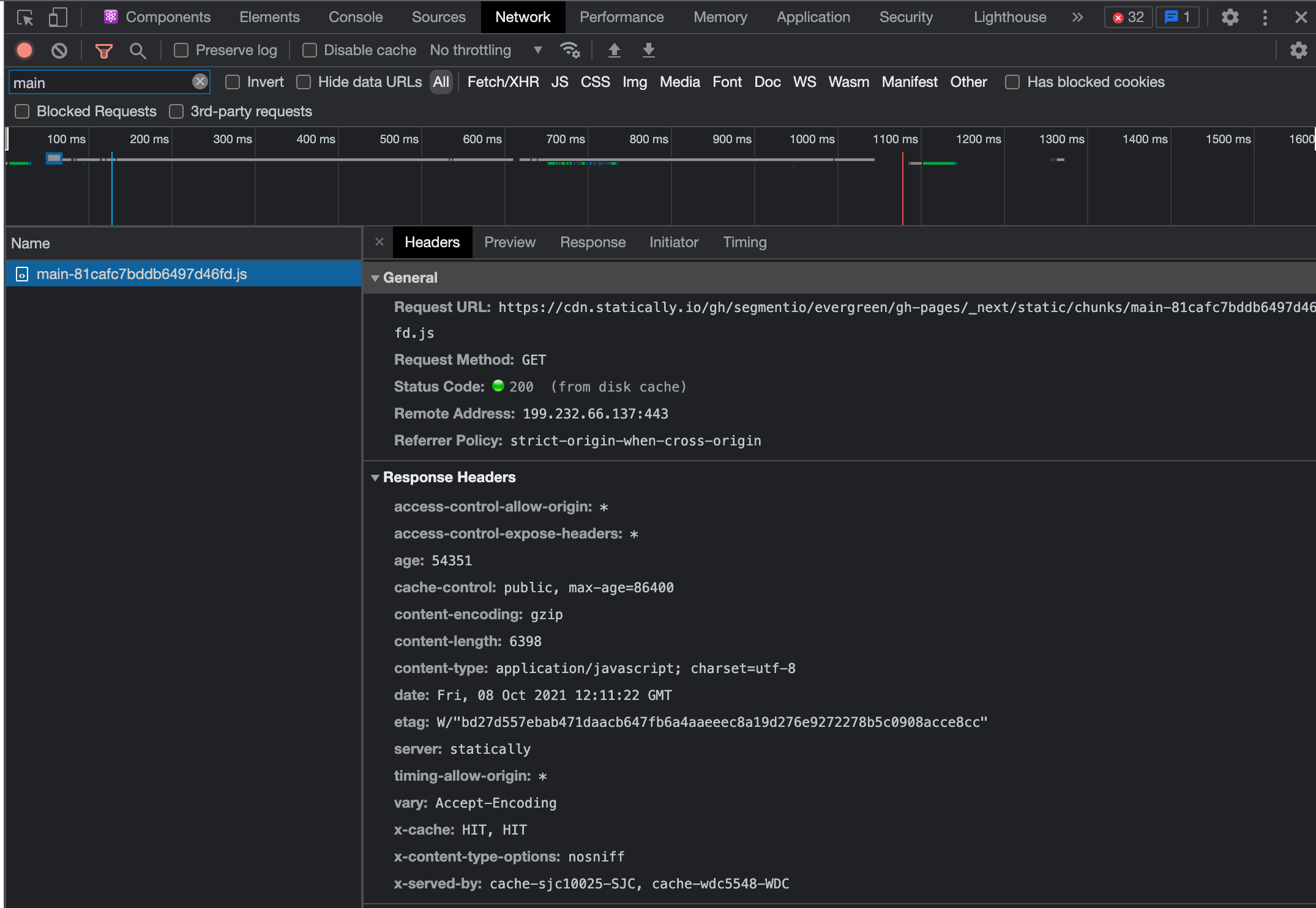Select the main-81cafc7bddb6497d46fd.js request
Viewport: 1316px width, 908px height.
point(141,274)
